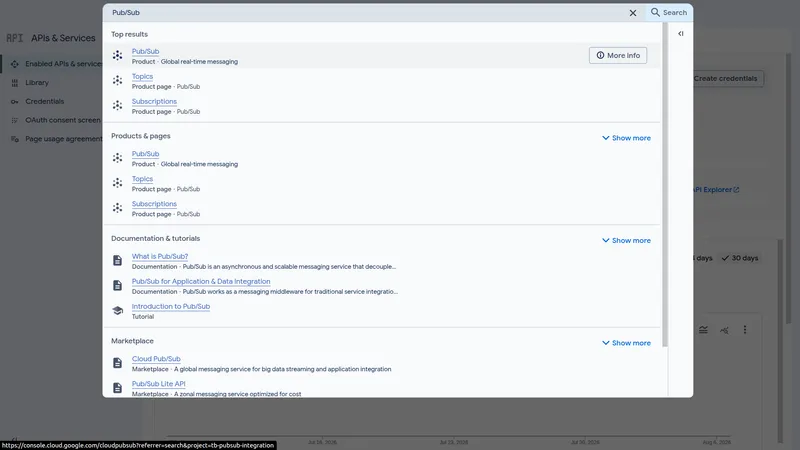Click Pub/Sub icon in Products & pages
This screenshot has height=450, width=800.
pos(117,158)
